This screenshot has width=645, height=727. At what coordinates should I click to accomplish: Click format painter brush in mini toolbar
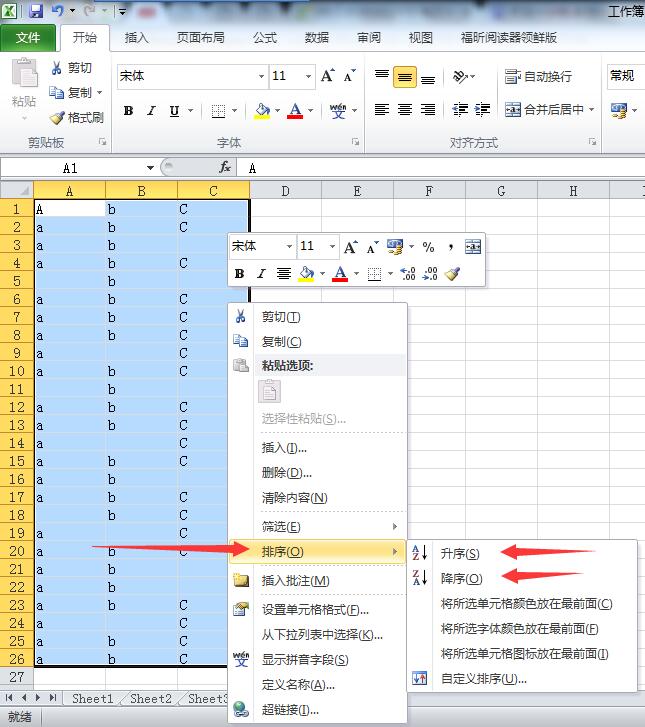(x=452, y=274)
